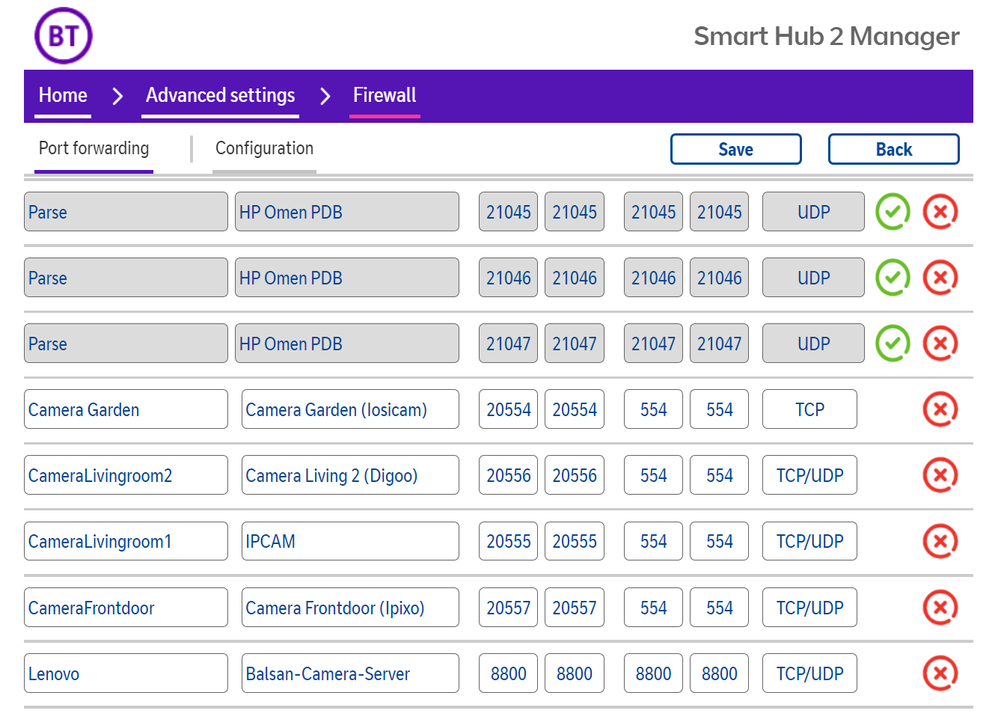This screenshot has width=998, height=711.
Task: Open device dropdown showing Camera Living 2 (Digoo)
Action: point(349,475)
